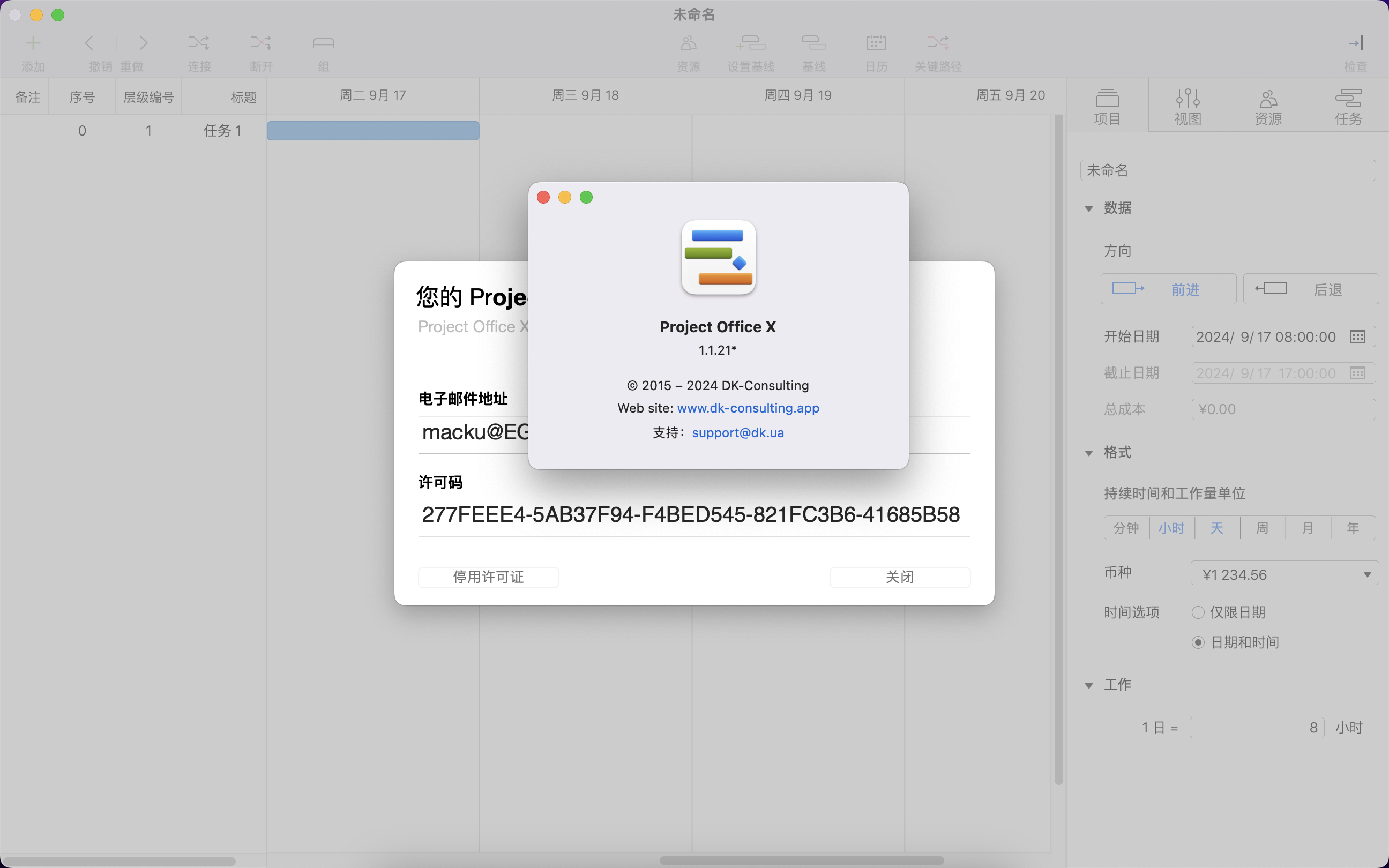Open calendar picker for start date (开始日期)
This screenshot has height=868, width=1389.
click(x=1357, y=337)
